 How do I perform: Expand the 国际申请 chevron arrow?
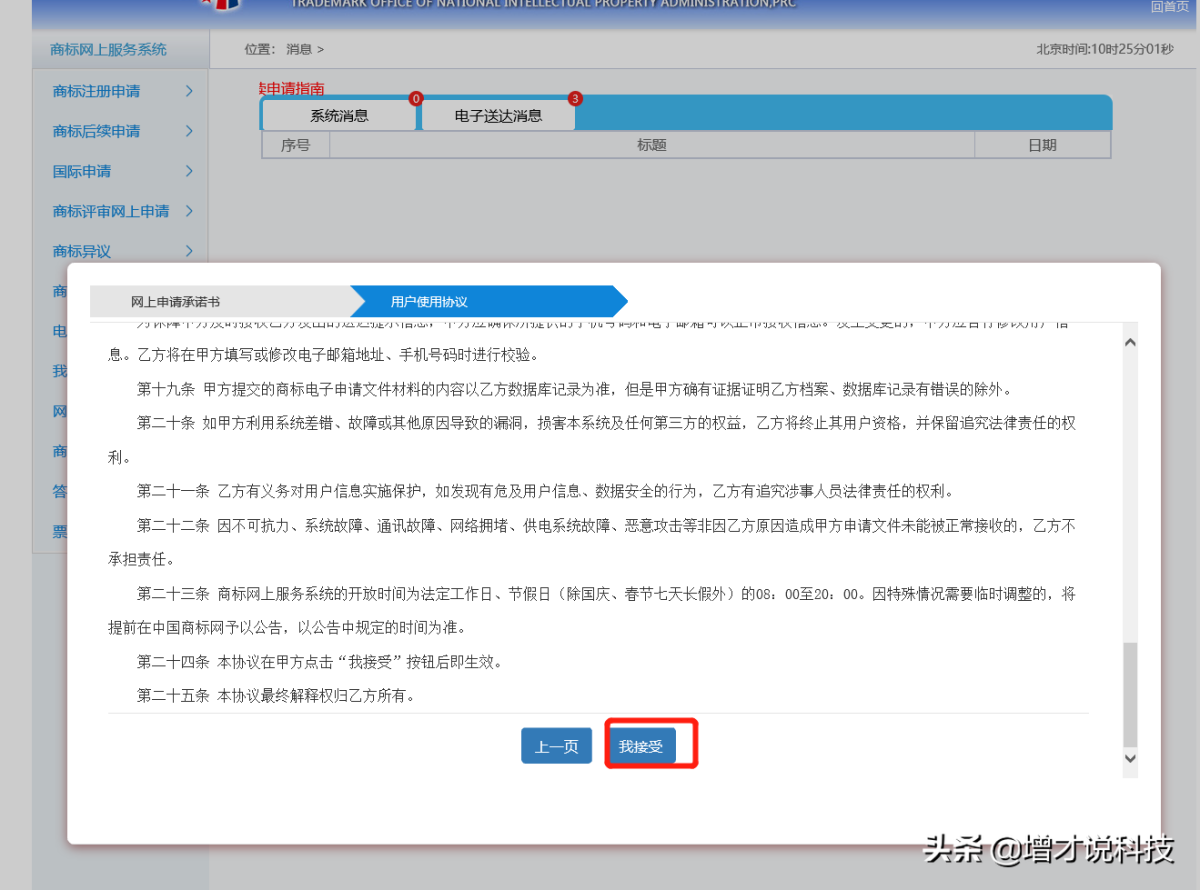189,171
